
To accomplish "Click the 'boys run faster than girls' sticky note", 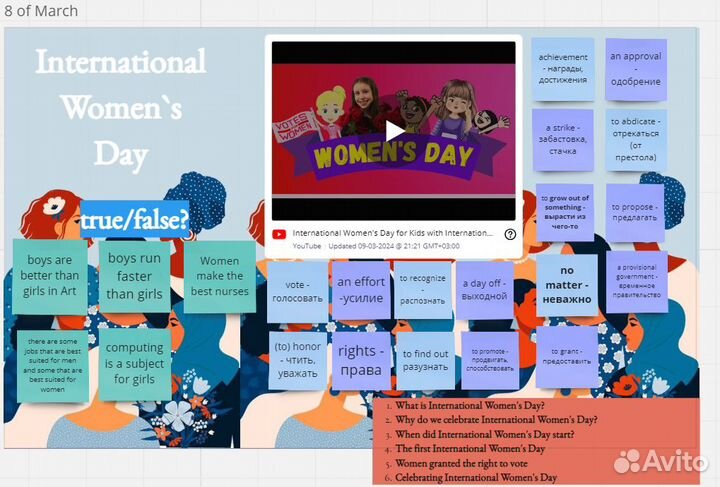I will coord(134,275).
